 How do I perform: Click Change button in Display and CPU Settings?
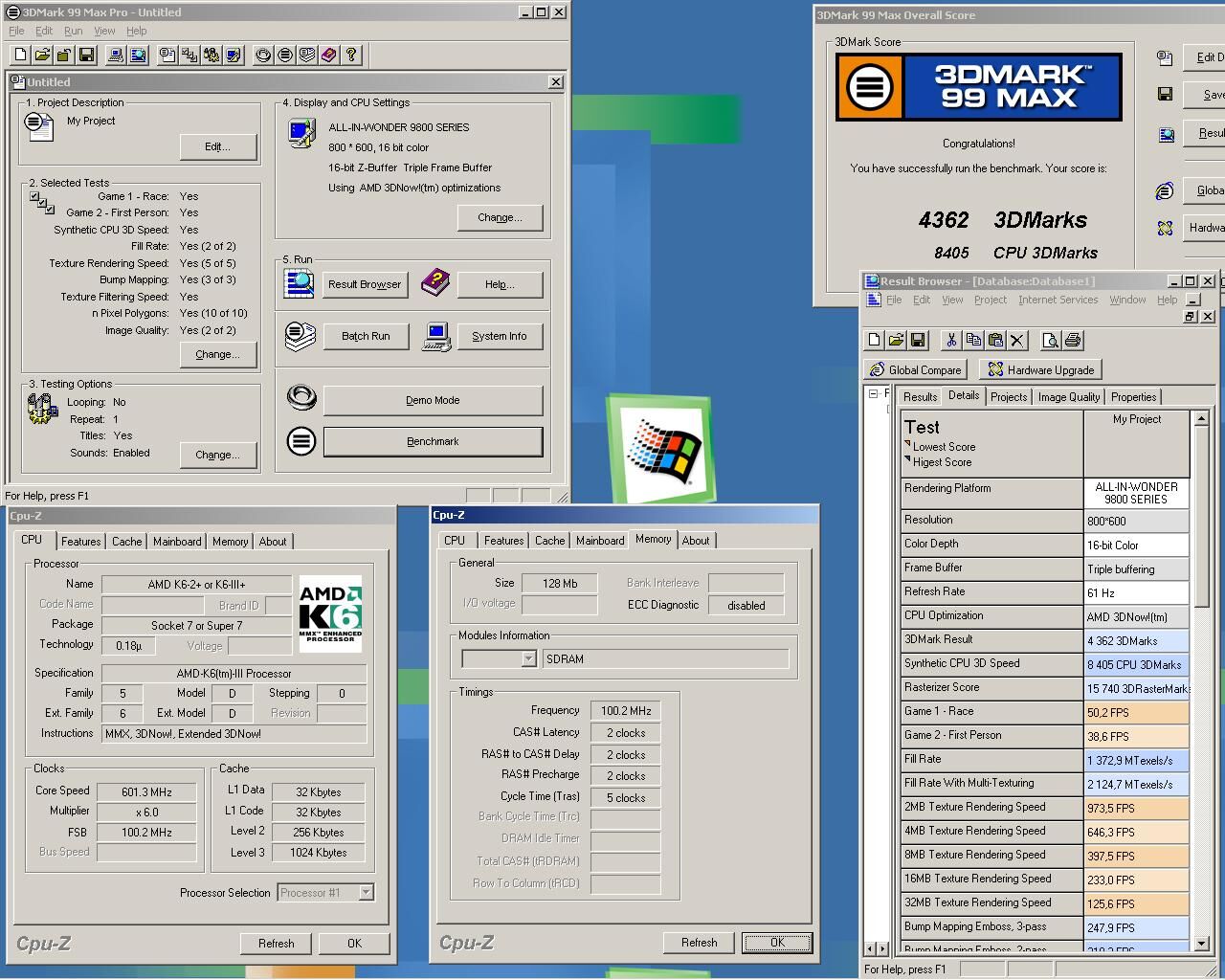tap(500, 217)
